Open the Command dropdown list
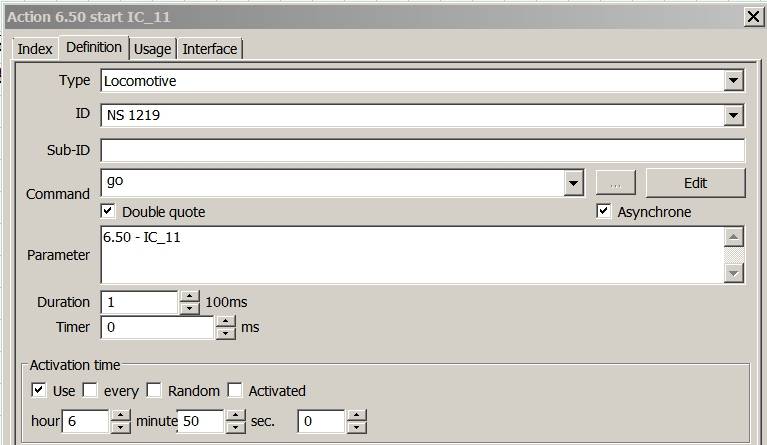The width and height of the screenshot is (767, 445). point(573,183)
